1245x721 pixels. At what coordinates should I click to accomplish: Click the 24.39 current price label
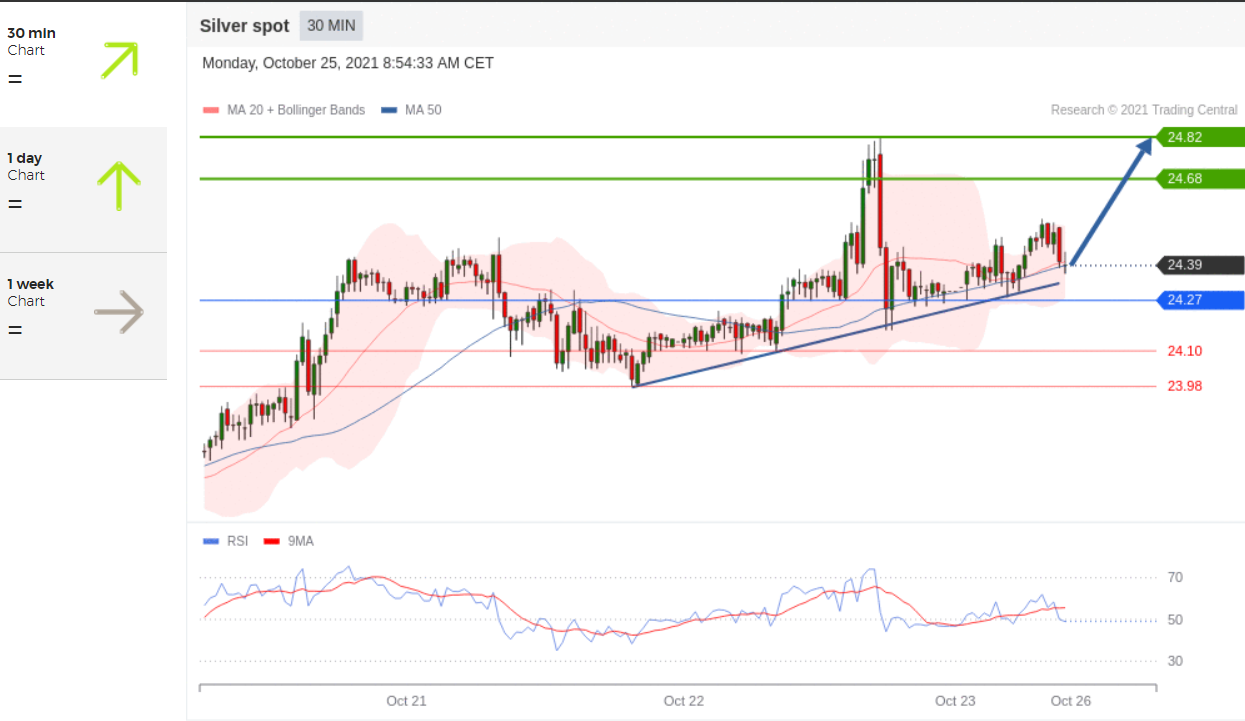click(1199, 265)
